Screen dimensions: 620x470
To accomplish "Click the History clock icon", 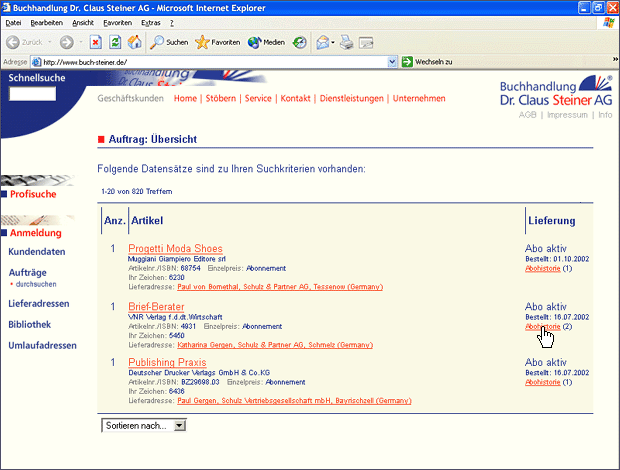I will tap(300, 42).
